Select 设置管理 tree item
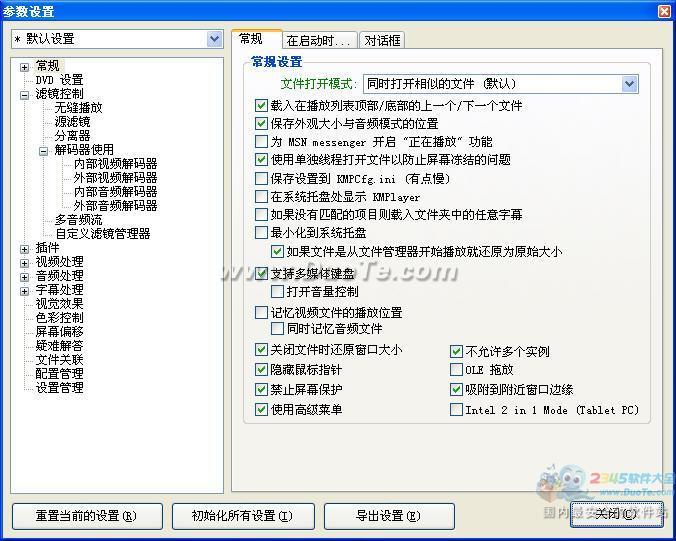 coord(59,388)
